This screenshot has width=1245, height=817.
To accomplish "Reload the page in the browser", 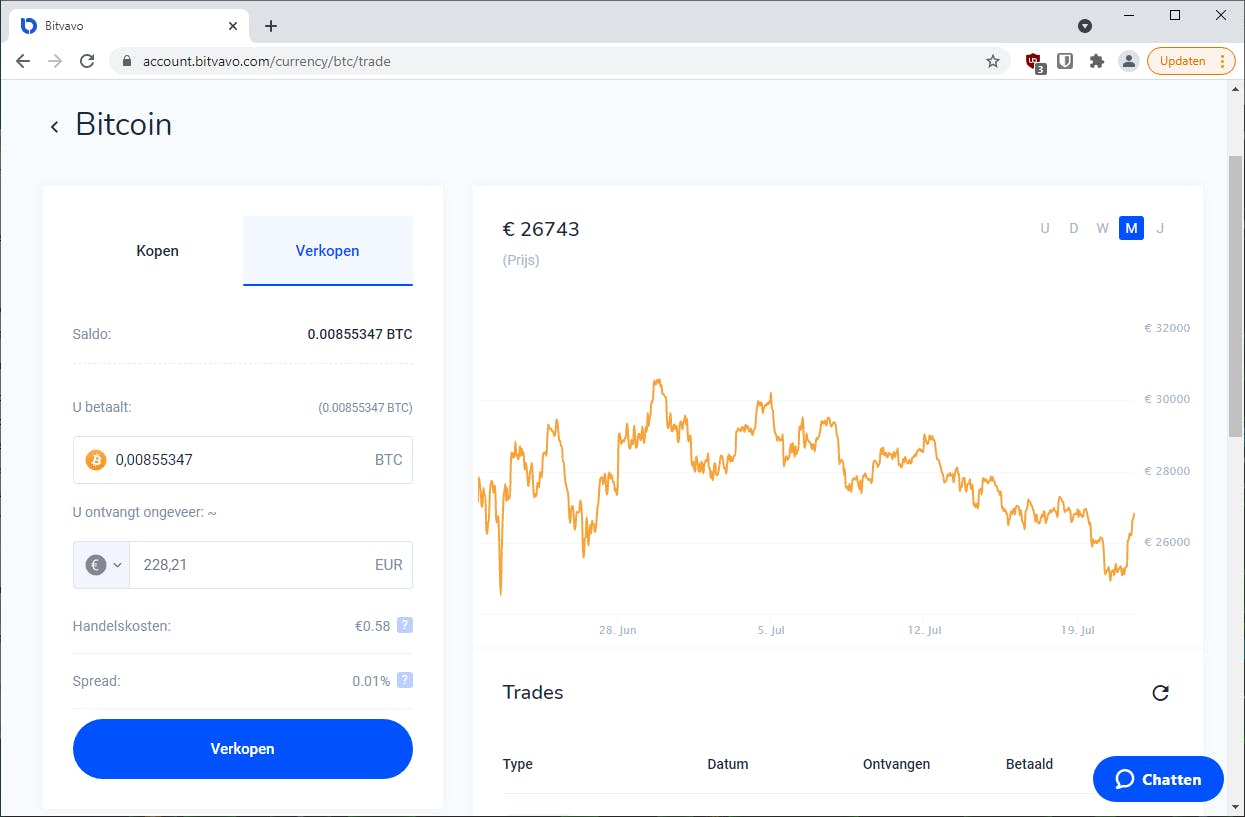I will pyautogui.click(x=87, y=61).
